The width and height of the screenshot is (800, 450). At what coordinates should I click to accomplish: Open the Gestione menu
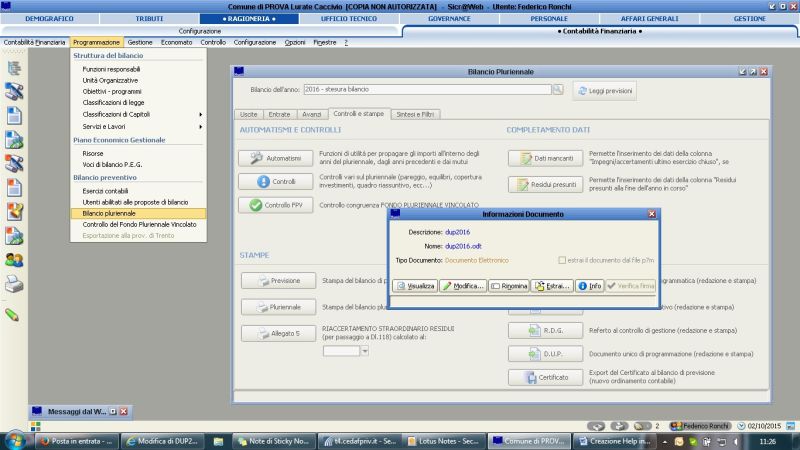point(140,42)
